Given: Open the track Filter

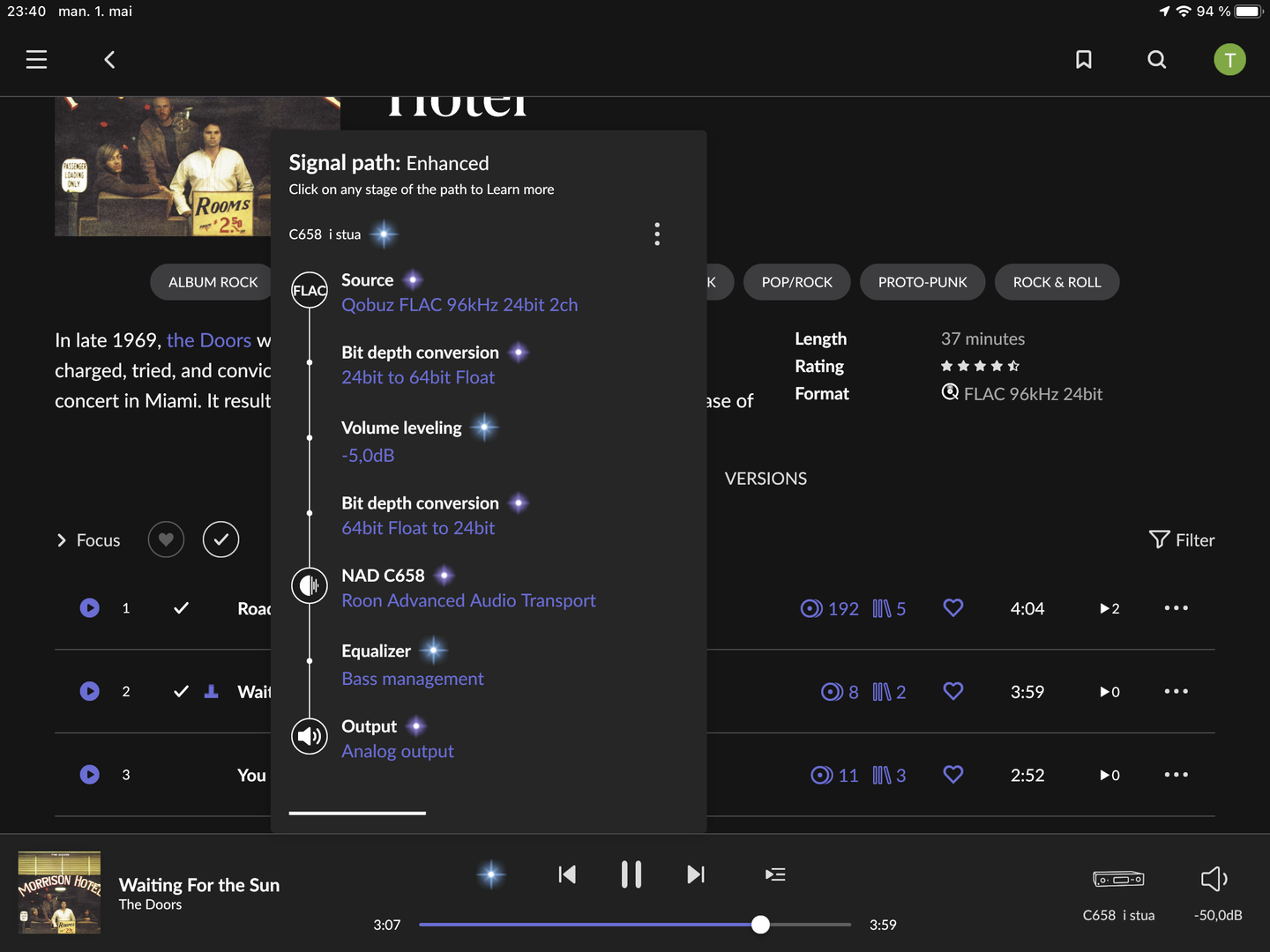Looking at the screenshot, I should (1182, 539).
